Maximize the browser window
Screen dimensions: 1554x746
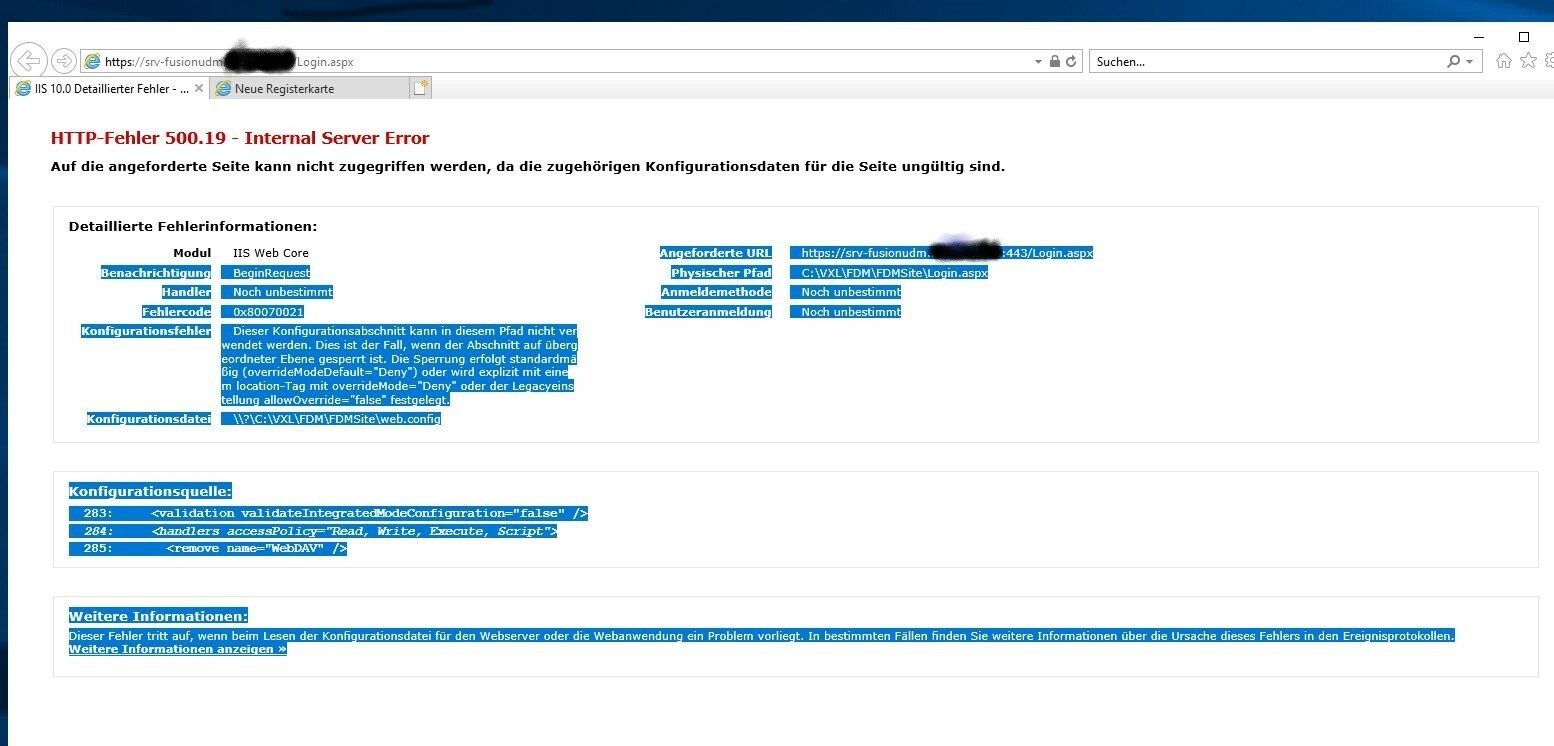pyautogui.click(x=1524, y=36)
